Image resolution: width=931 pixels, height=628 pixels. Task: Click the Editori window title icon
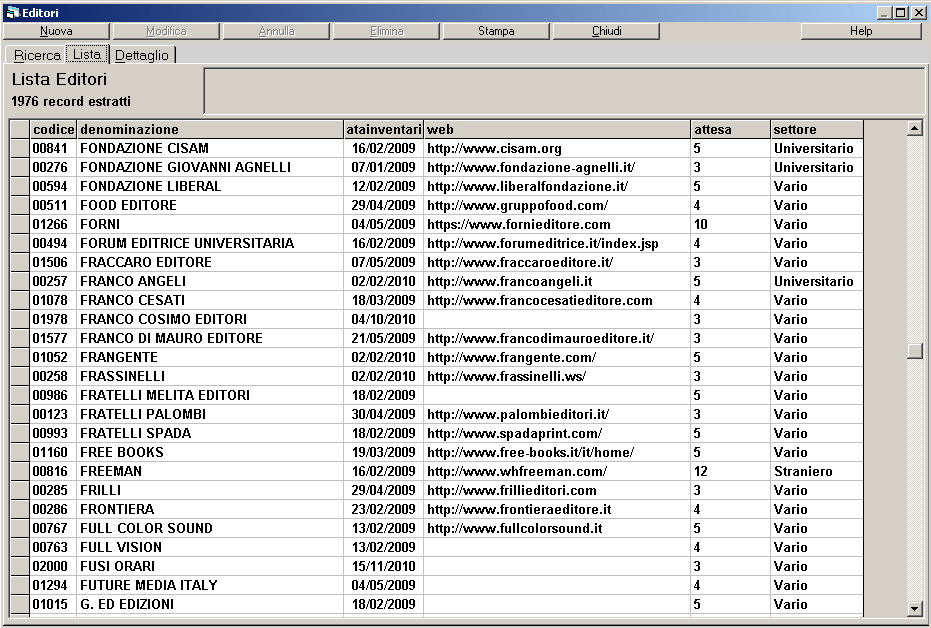[12, 13]
